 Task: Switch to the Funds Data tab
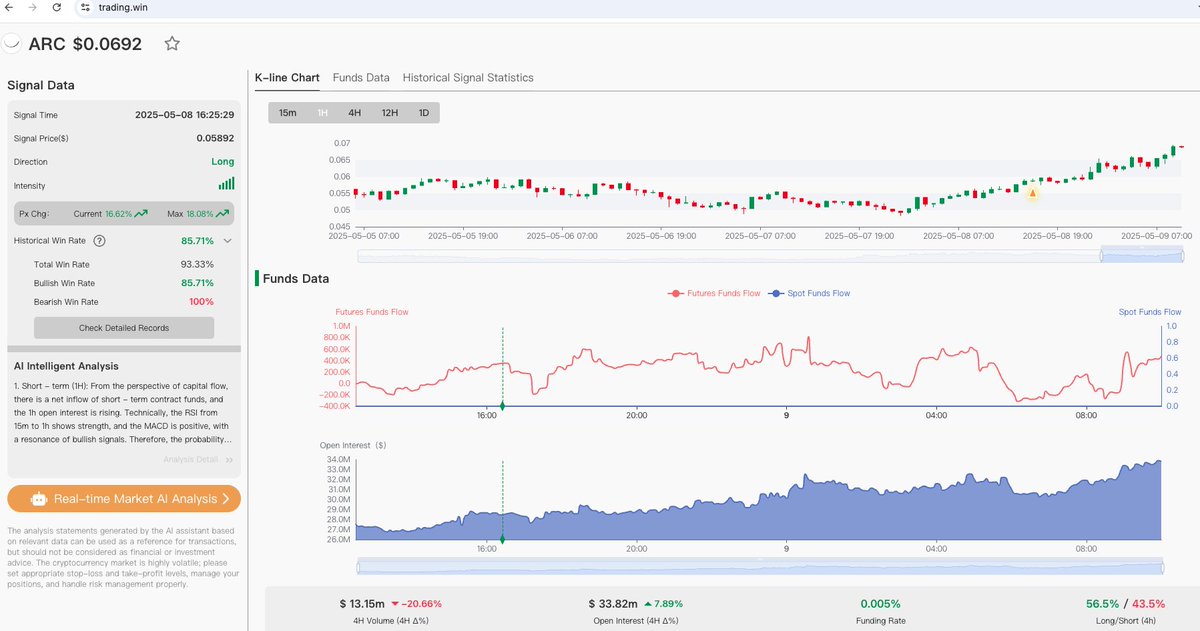(x=361, y=77)
